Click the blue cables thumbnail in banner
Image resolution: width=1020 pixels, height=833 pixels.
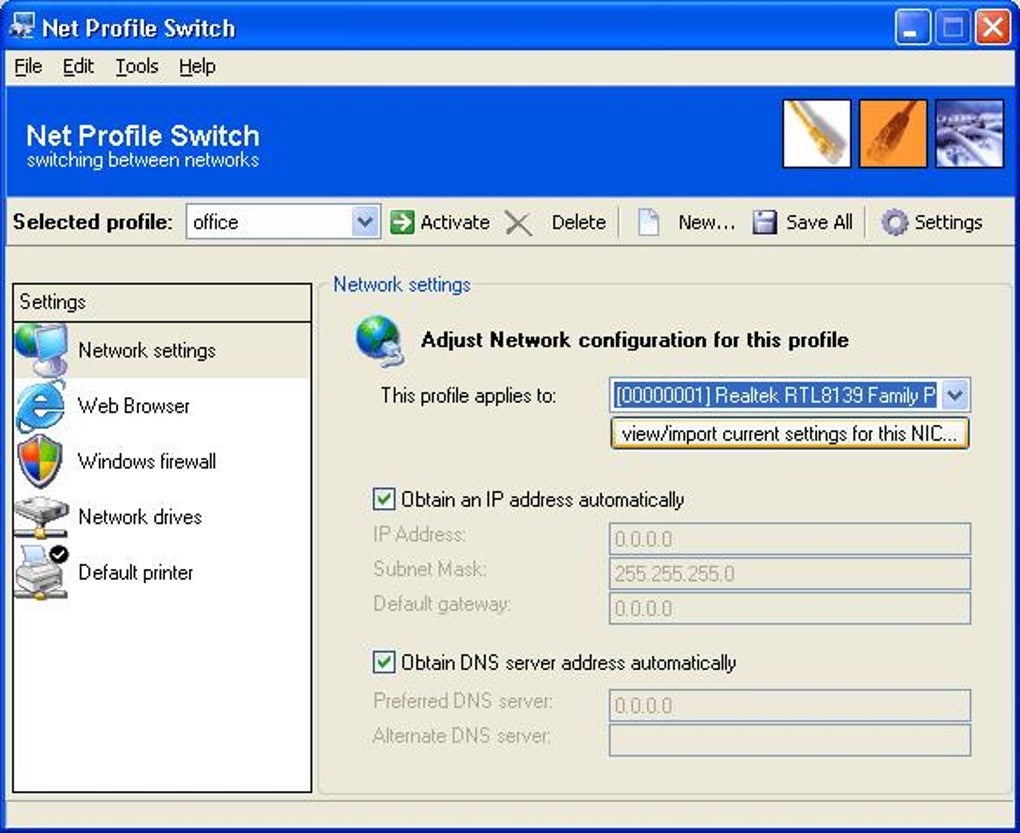coord(969,133)
